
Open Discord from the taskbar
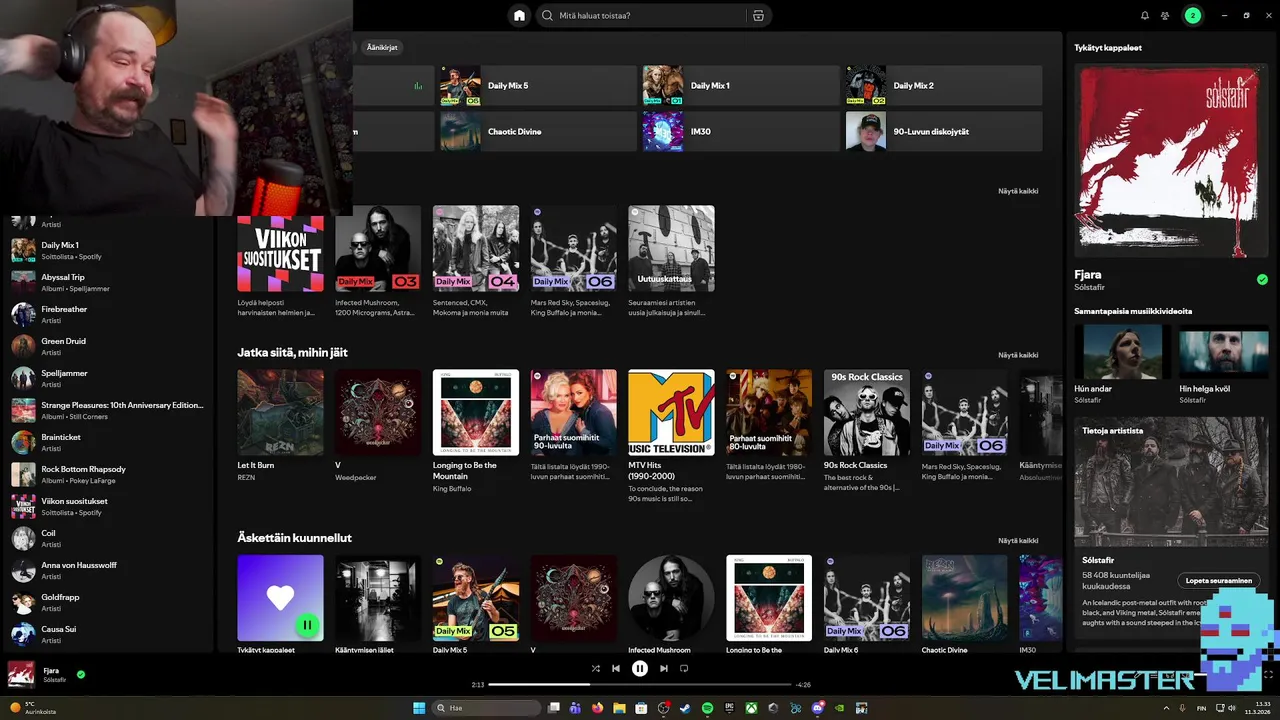coord(818,708)
